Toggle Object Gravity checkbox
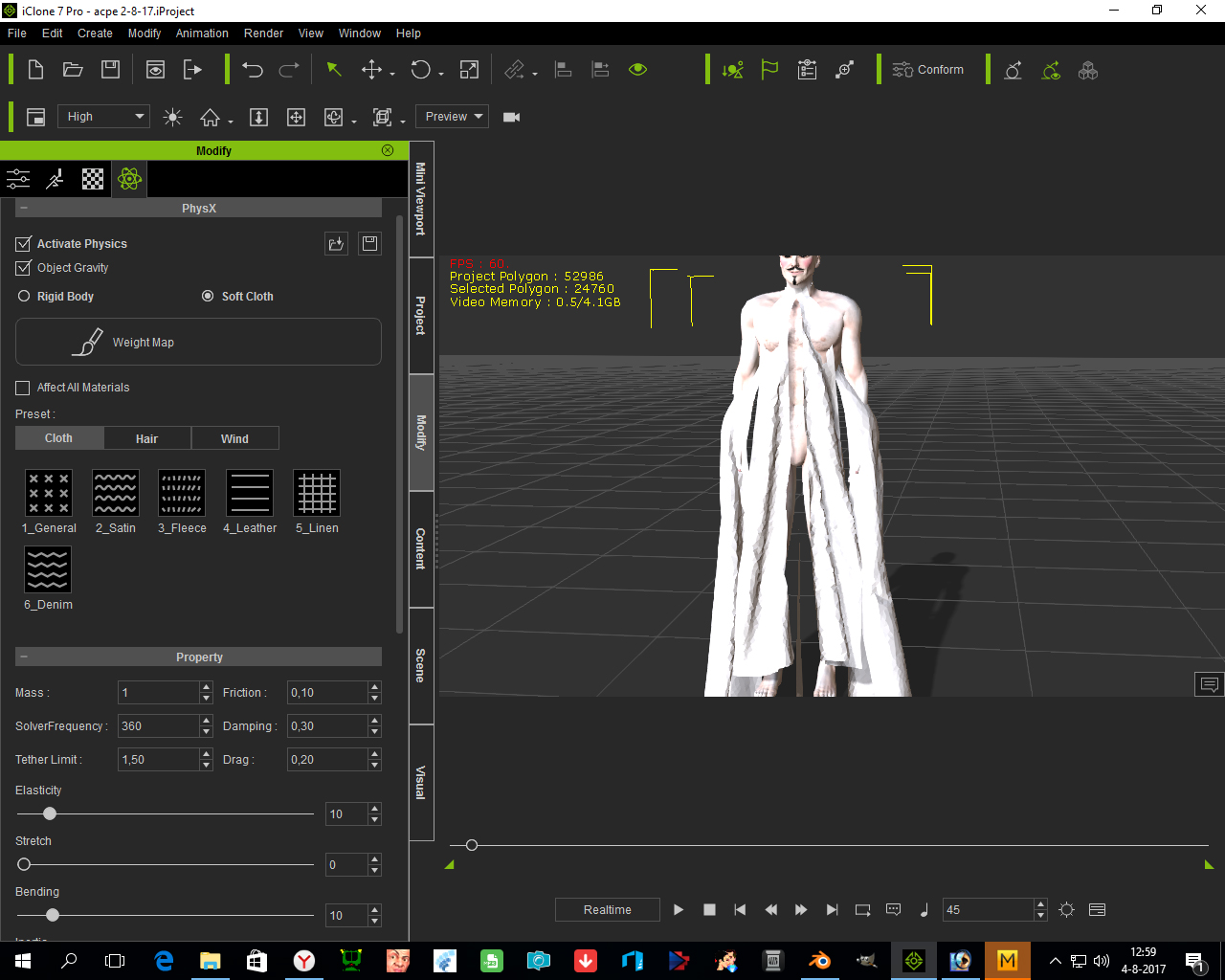The image size is (1225, 980). (x=24, y=268)
